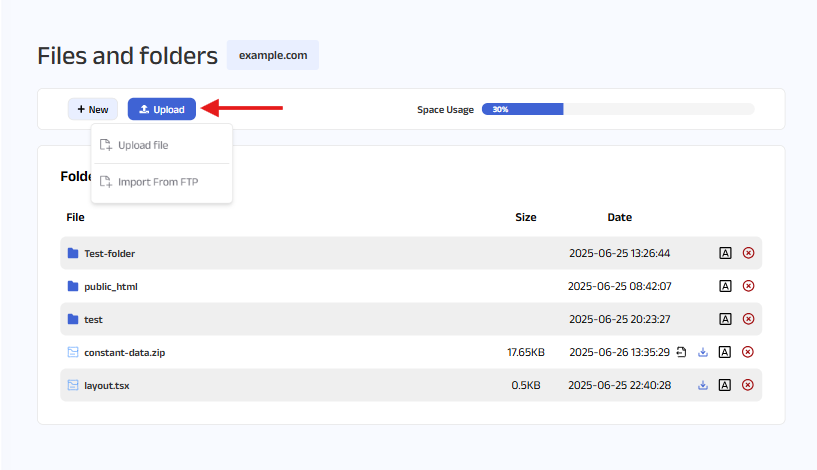Extract the constant-data.zip archive
This screenshot has height=470, width=817.
(x=681, y=352)
